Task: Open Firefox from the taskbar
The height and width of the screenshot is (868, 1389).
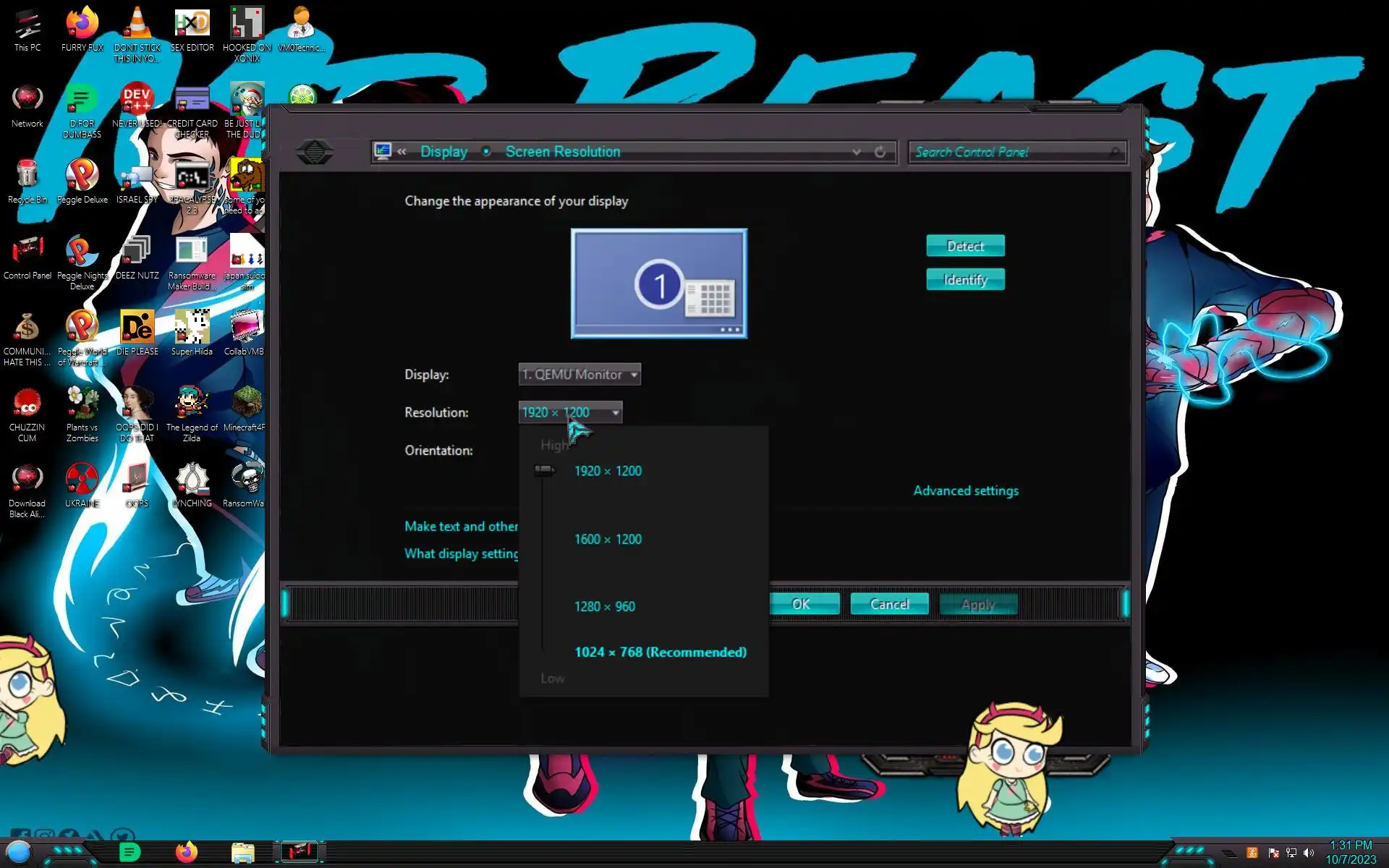Action: tap(187, 852)
